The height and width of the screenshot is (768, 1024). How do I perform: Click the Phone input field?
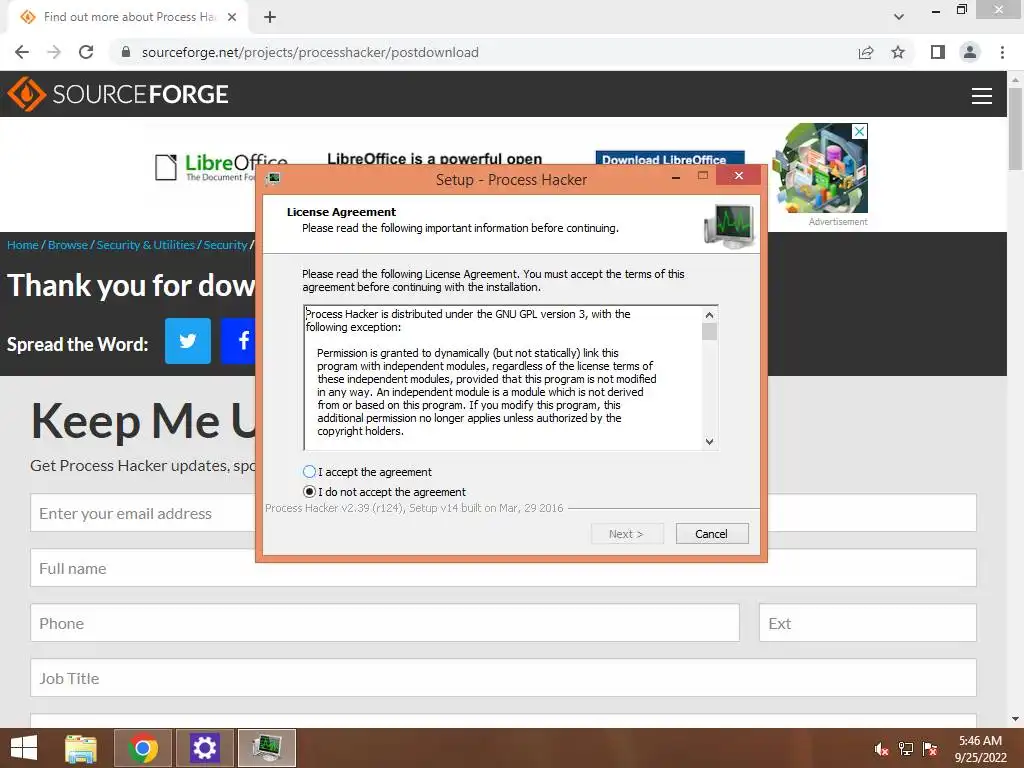385,622
